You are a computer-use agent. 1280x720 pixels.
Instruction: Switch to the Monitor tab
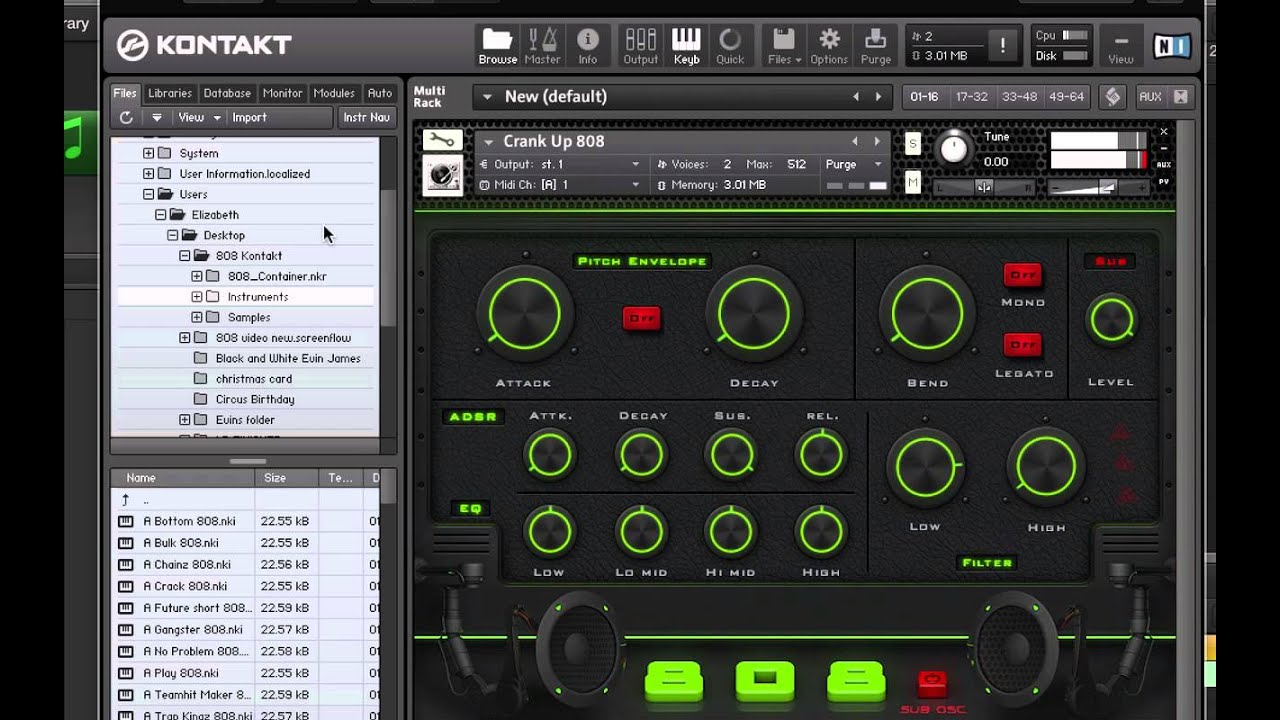coord(282,93)
